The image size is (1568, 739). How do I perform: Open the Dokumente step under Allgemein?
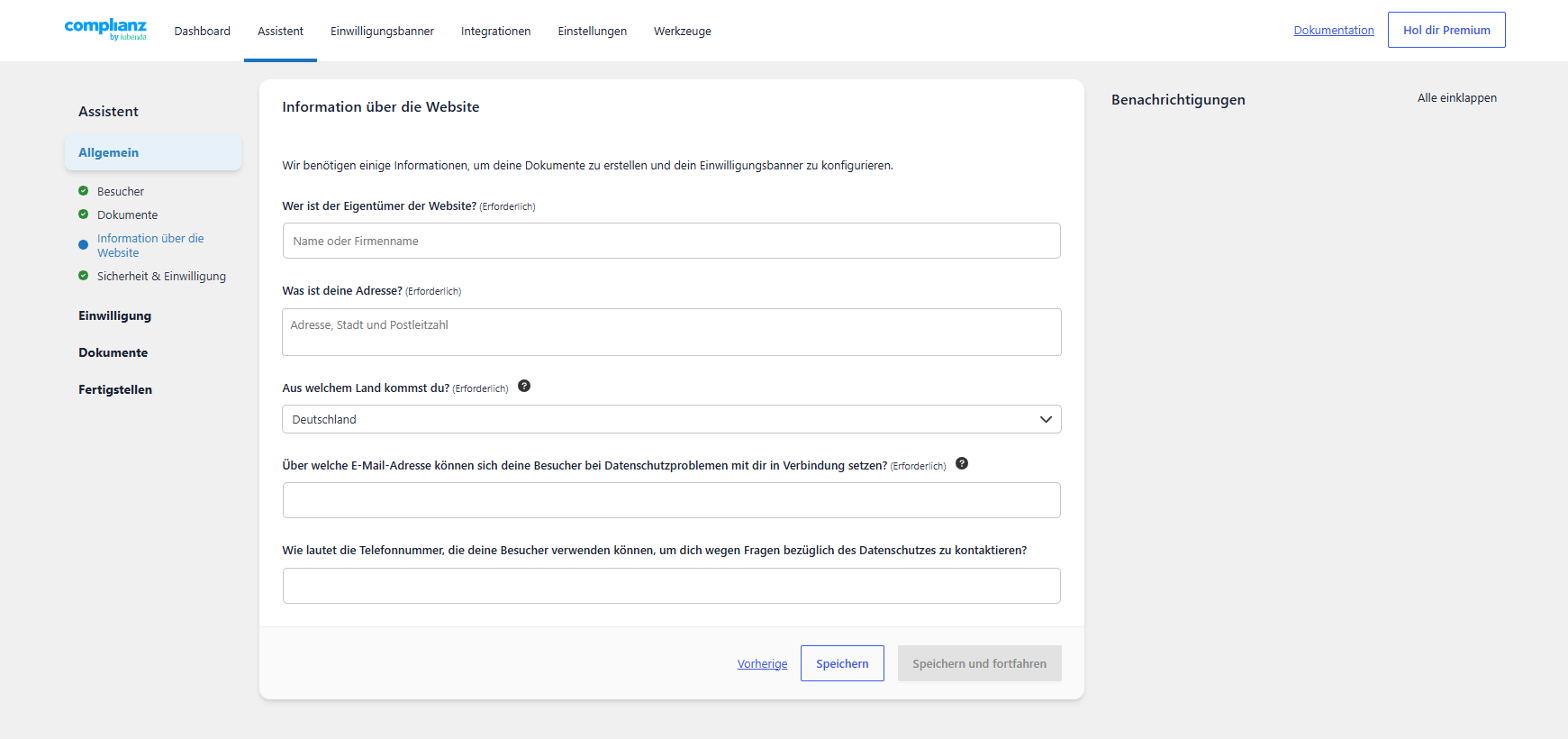pyautogui.click(x=127, y=214)
